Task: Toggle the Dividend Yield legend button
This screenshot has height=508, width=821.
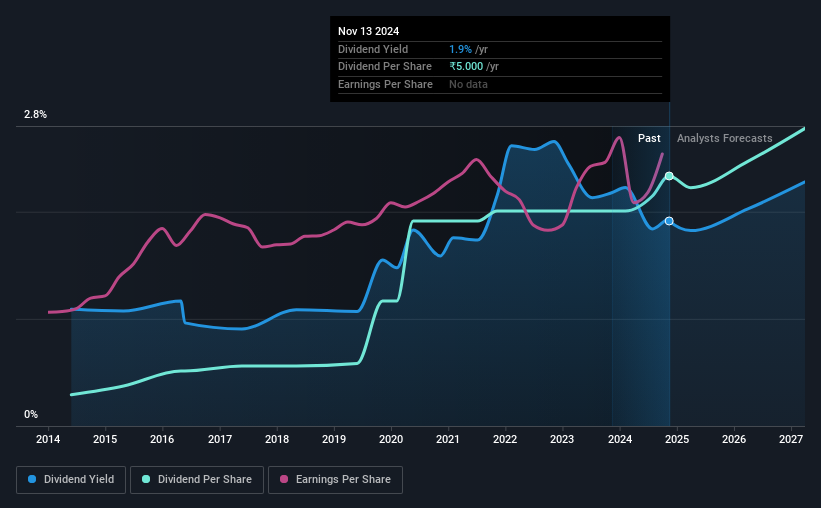Action: tap(71, 480)
